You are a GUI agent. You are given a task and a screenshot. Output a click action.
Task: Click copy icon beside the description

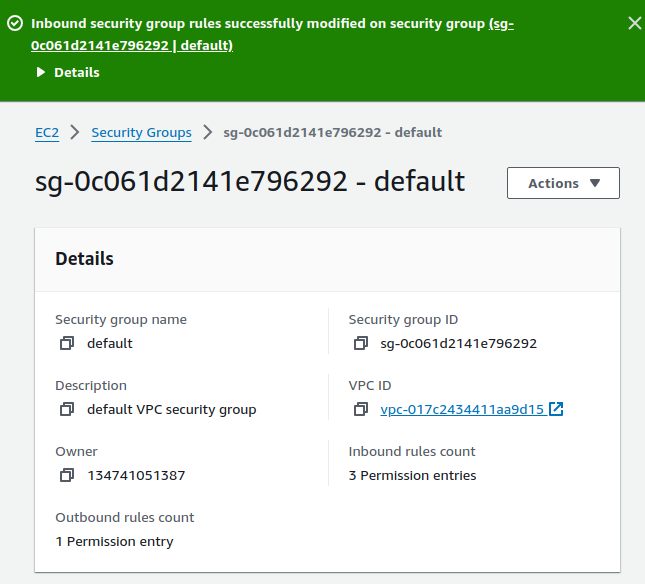(x=67, y=410)
